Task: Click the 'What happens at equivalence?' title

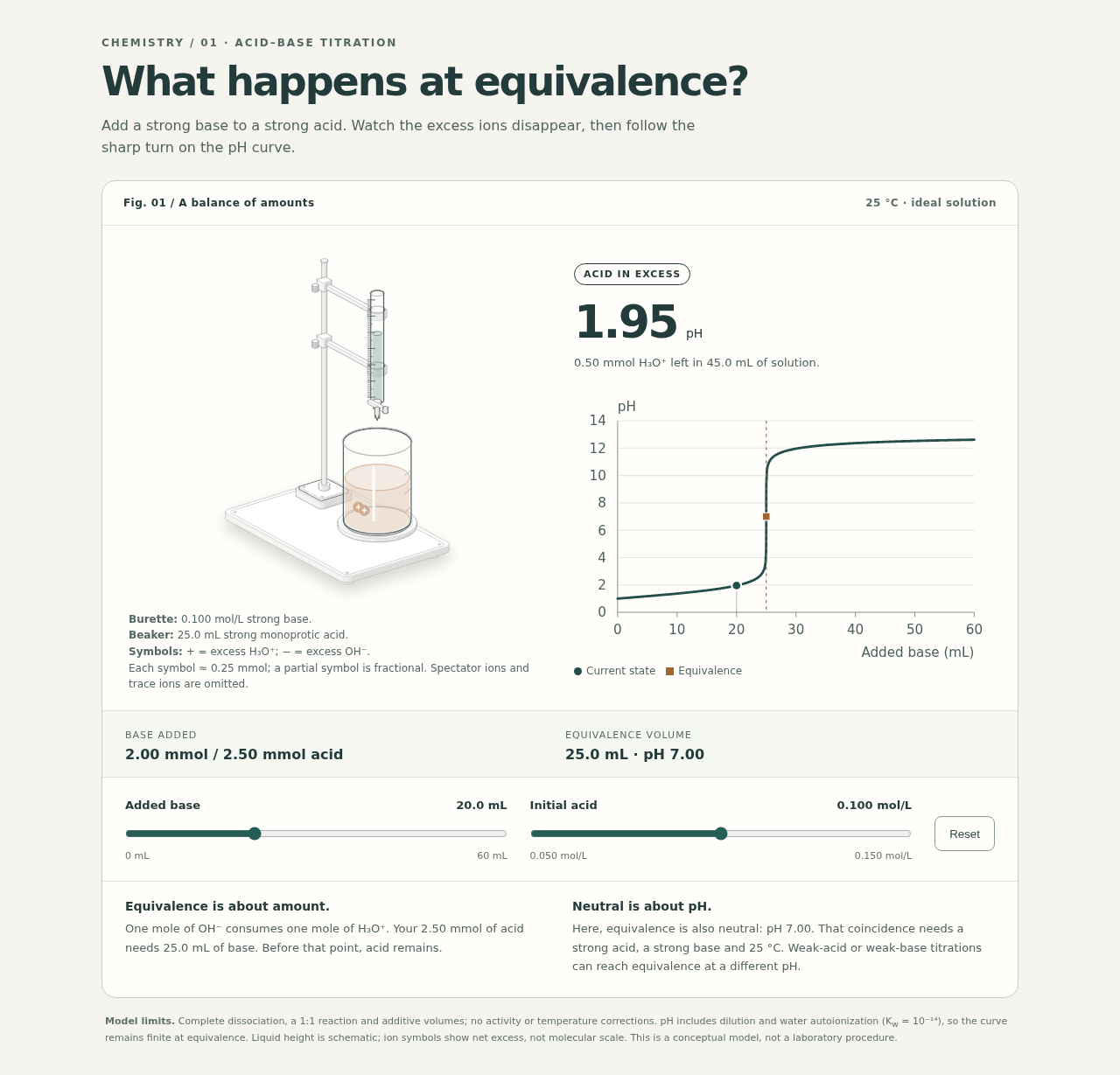Action: [425, 81]
